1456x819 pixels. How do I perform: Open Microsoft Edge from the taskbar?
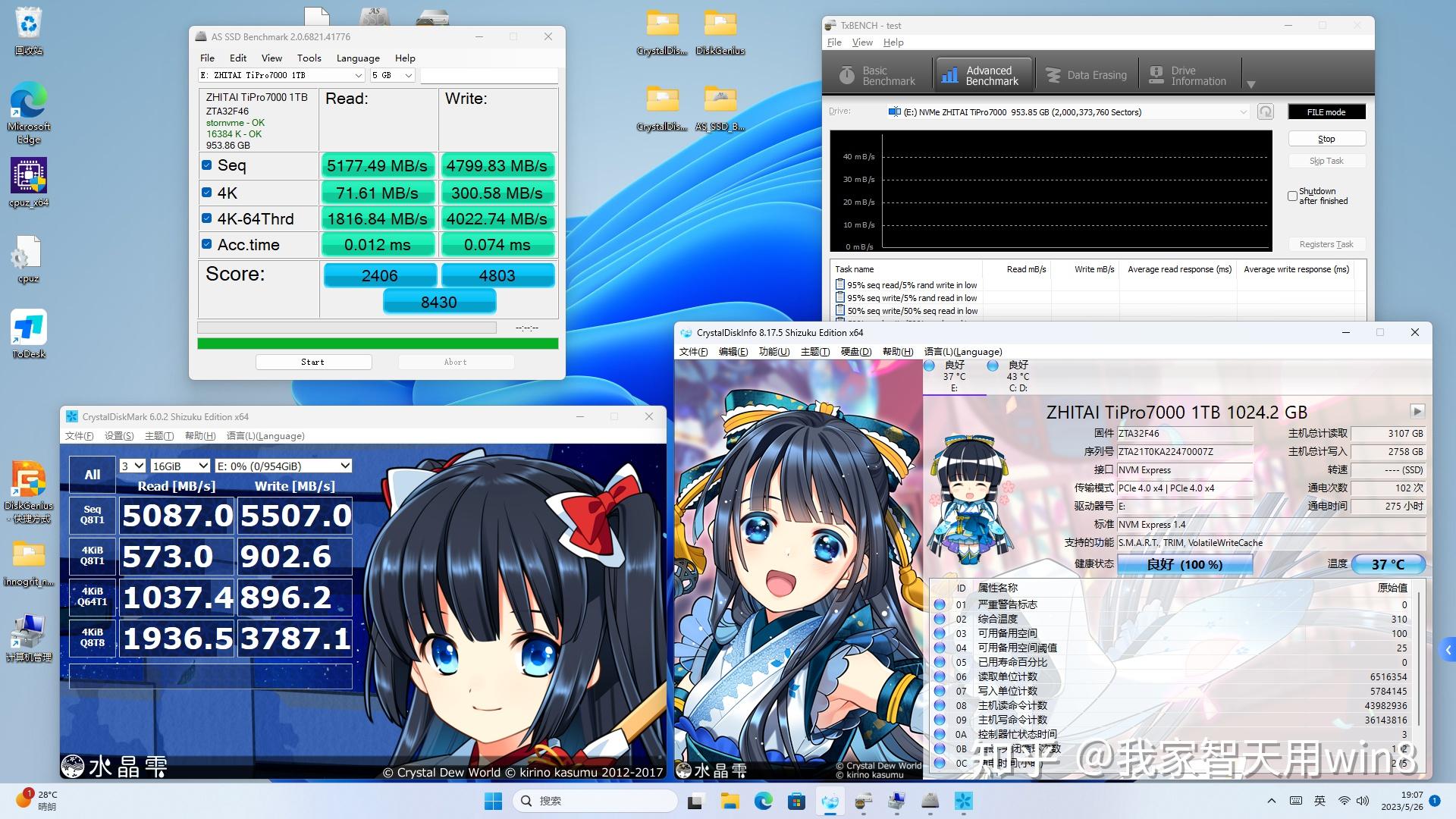(x=763, y=801)
